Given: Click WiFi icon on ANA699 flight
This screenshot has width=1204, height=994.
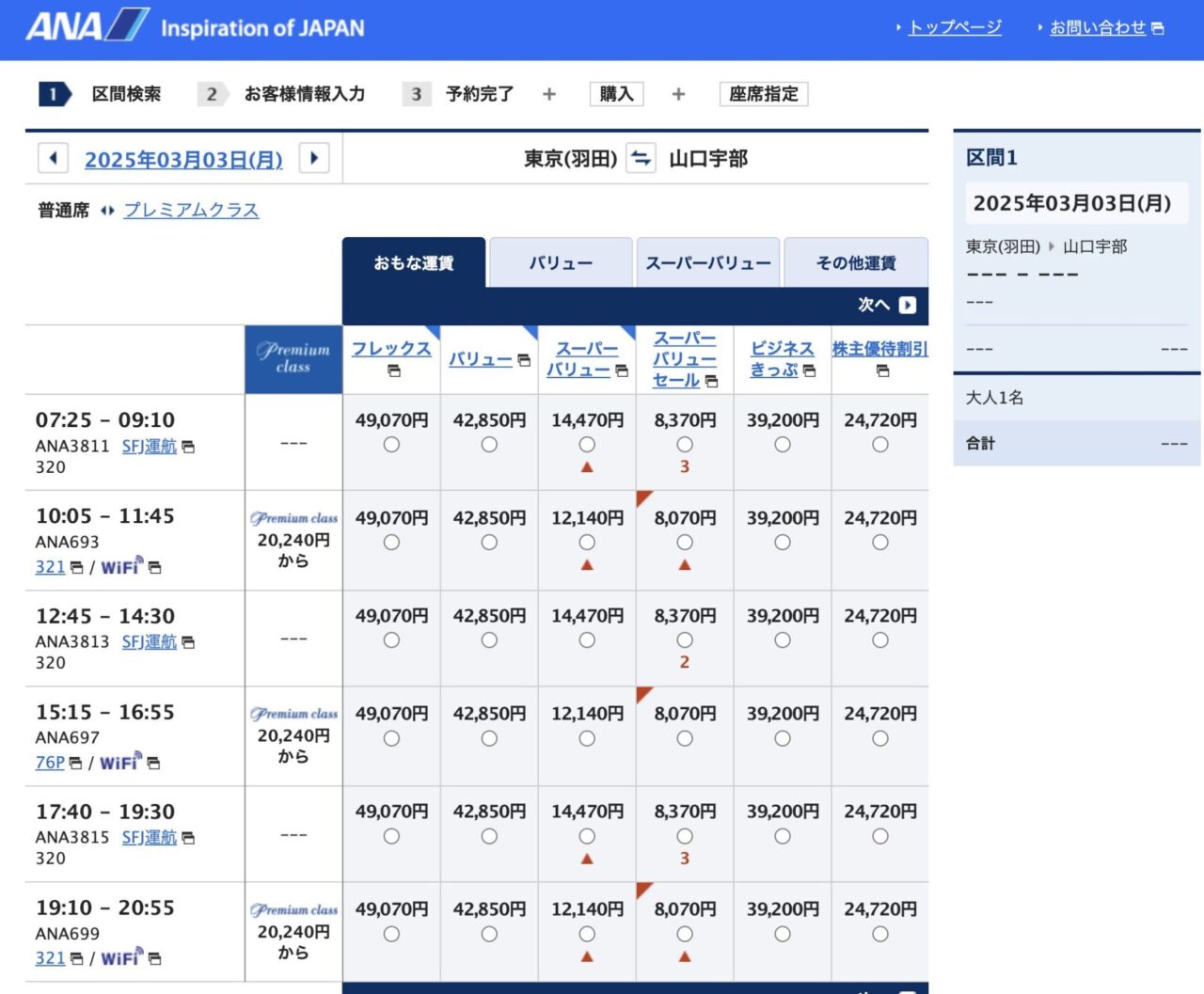Looking at the screenshot, I should [121, 957].
